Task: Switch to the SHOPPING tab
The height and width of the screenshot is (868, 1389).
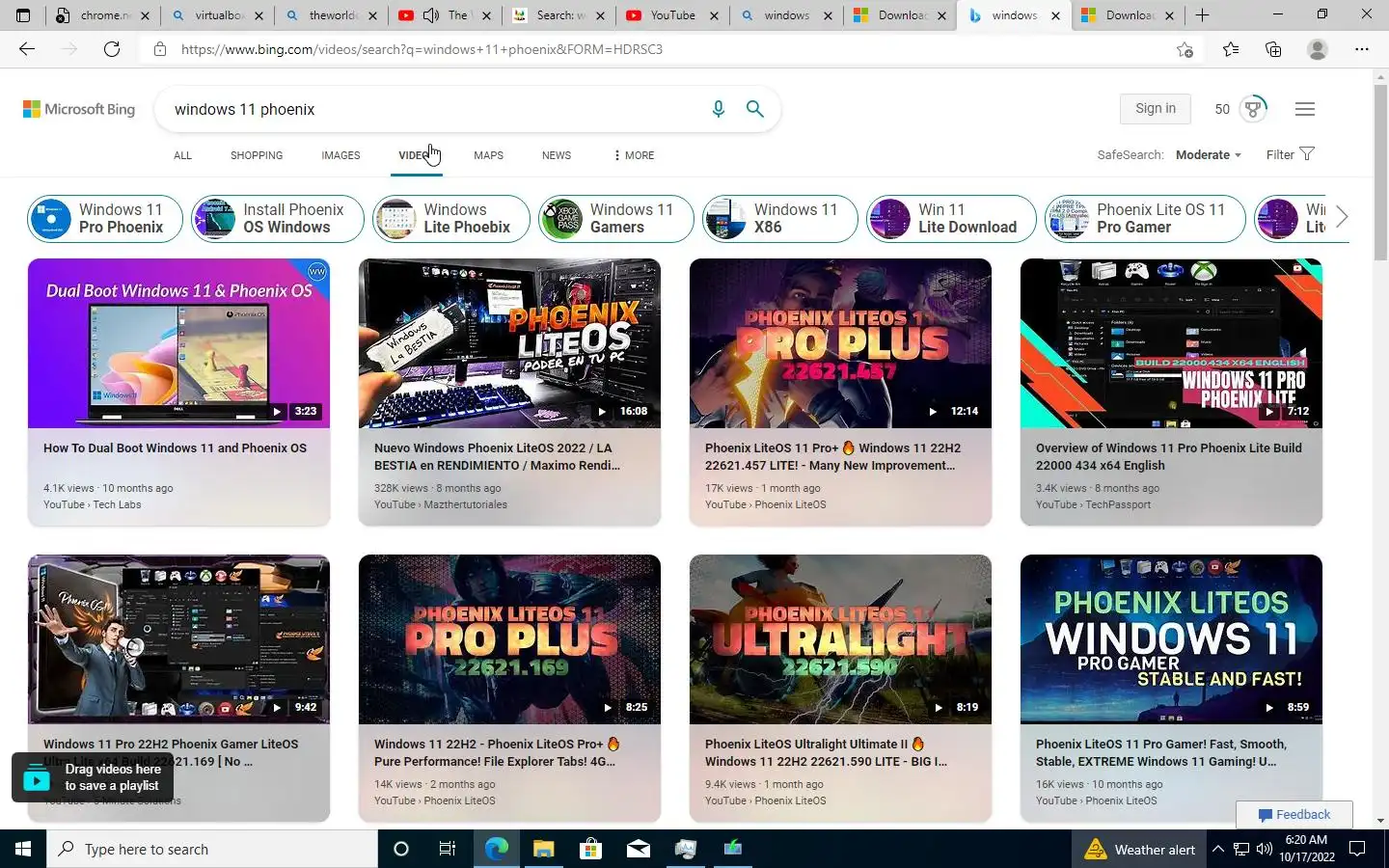Action: [257, 155]
